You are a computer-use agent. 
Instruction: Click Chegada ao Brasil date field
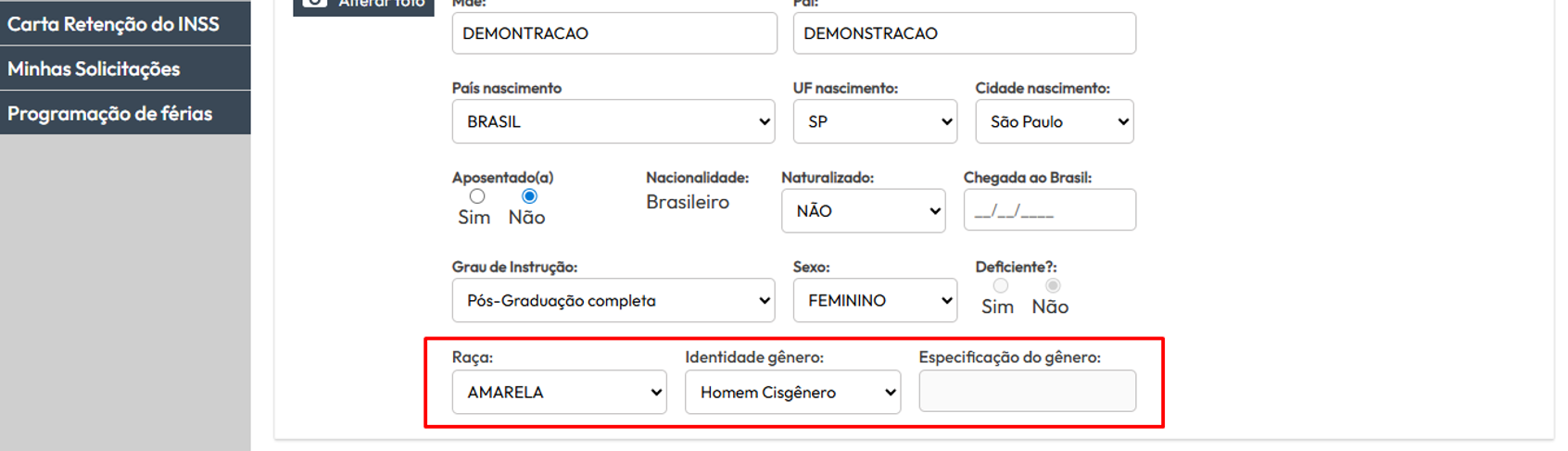pos(1049,210)
